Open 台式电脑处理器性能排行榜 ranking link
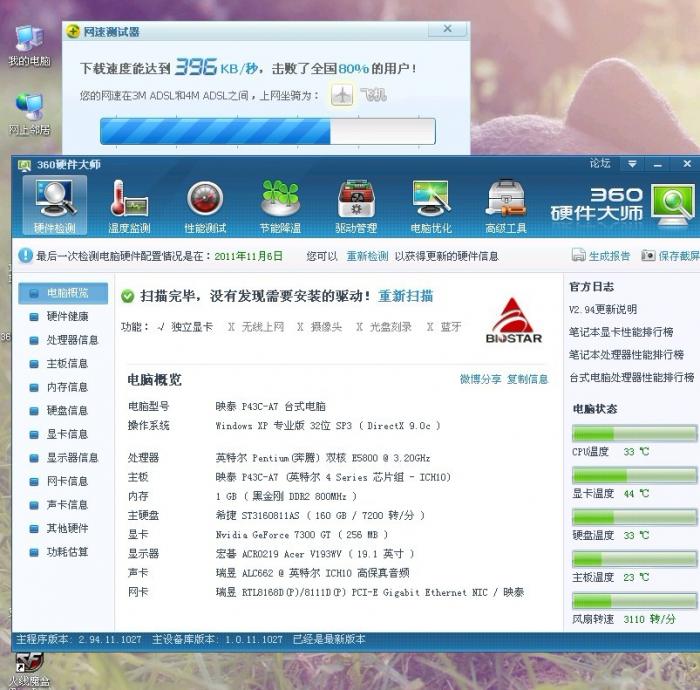Screen dimensions: 700x690 (x=631, y=378)
